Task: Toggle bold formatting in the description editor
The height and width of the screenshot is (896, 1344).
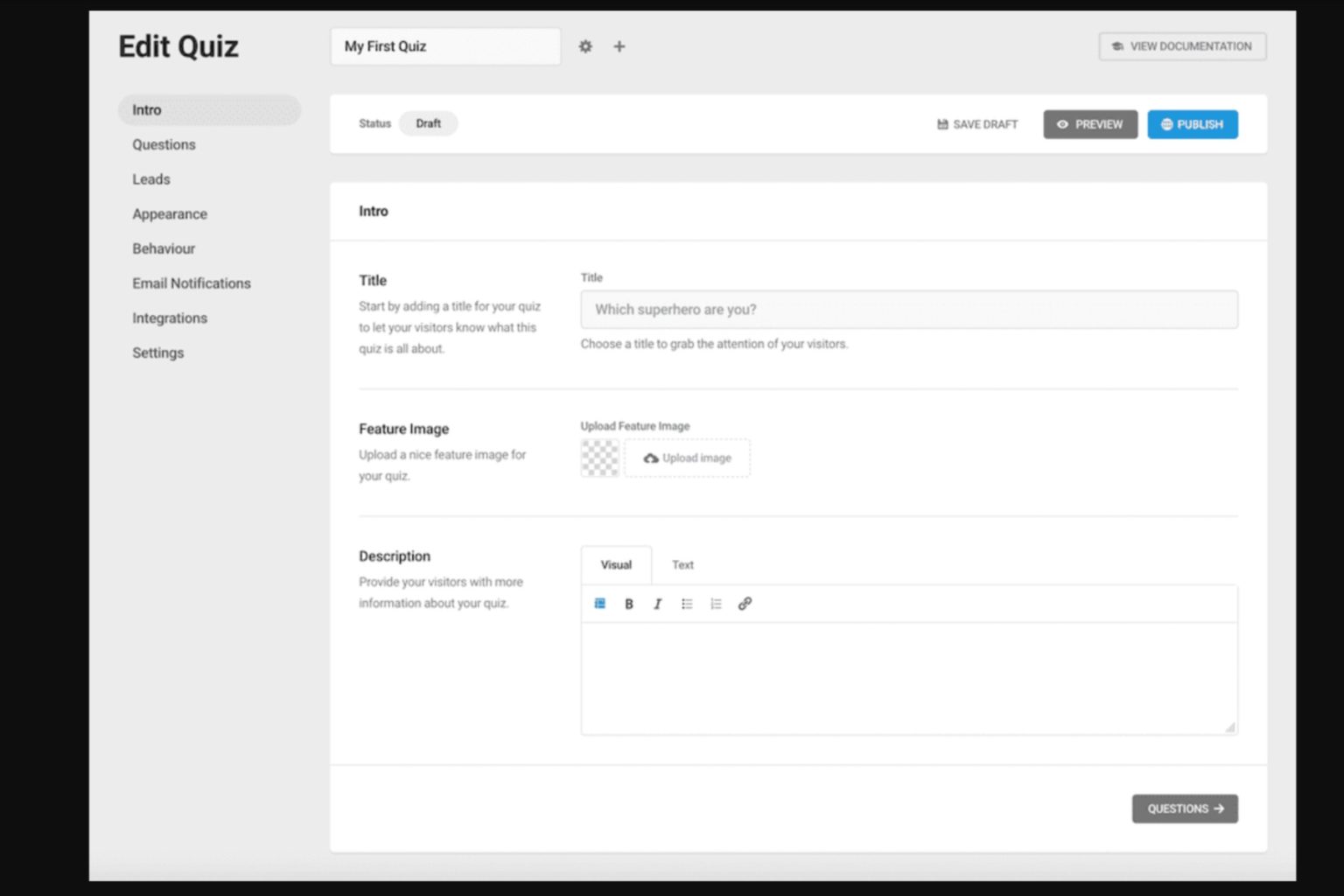Action: 628,604
